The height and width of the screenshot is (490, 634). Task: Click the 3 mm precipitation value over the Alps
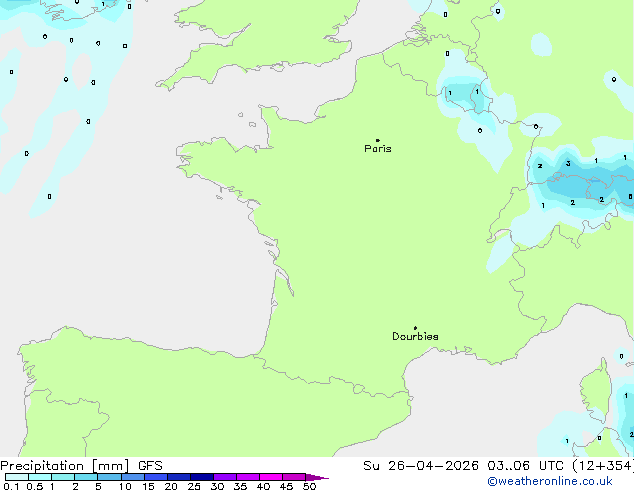tap(568, 163)
